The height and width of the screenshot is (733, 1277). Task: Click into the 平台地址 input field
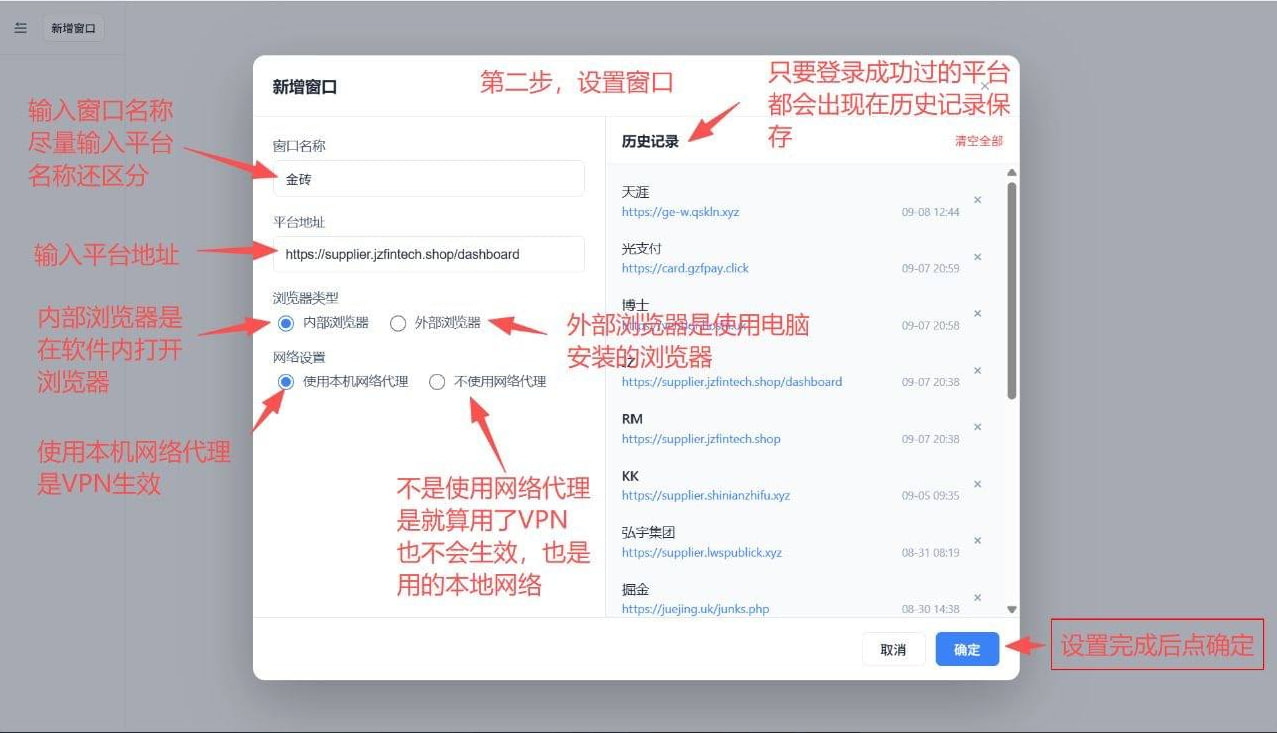pos(428,254)
